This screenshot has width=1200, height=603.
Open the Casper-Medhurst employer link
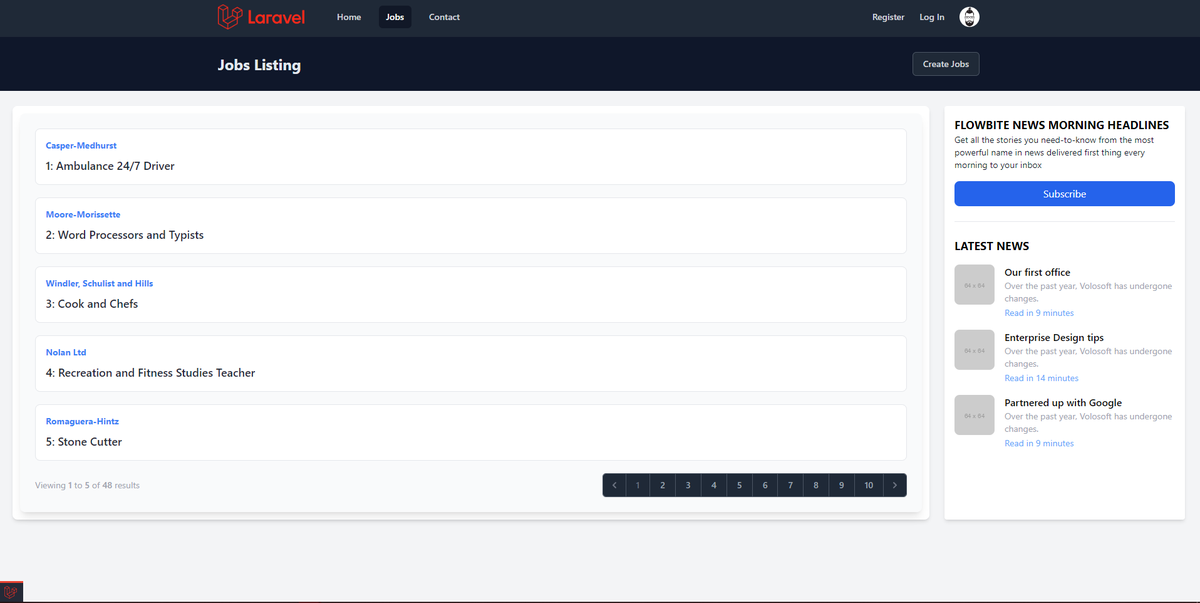click(81, 146)
